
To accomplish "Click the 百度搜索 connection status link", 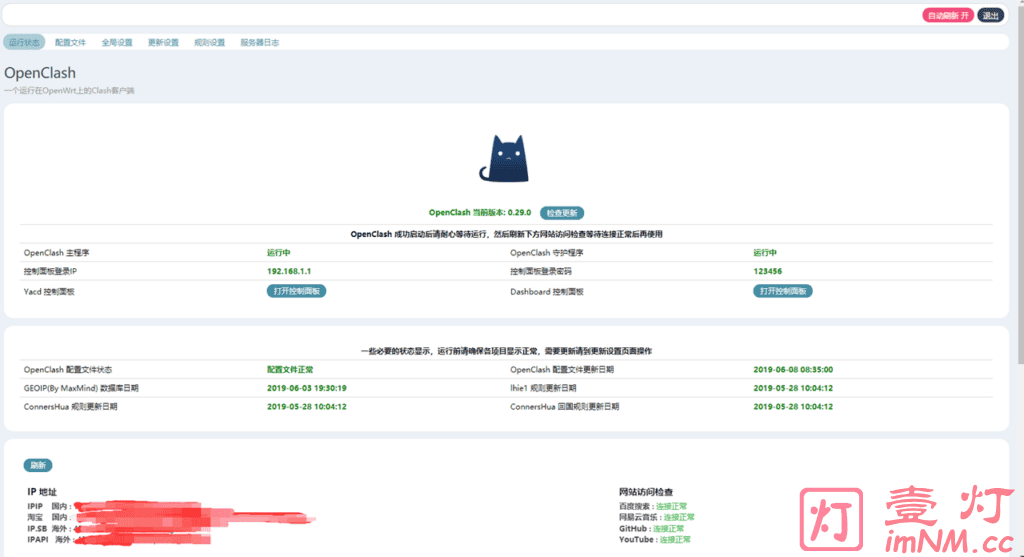I will tap(672, 507).
